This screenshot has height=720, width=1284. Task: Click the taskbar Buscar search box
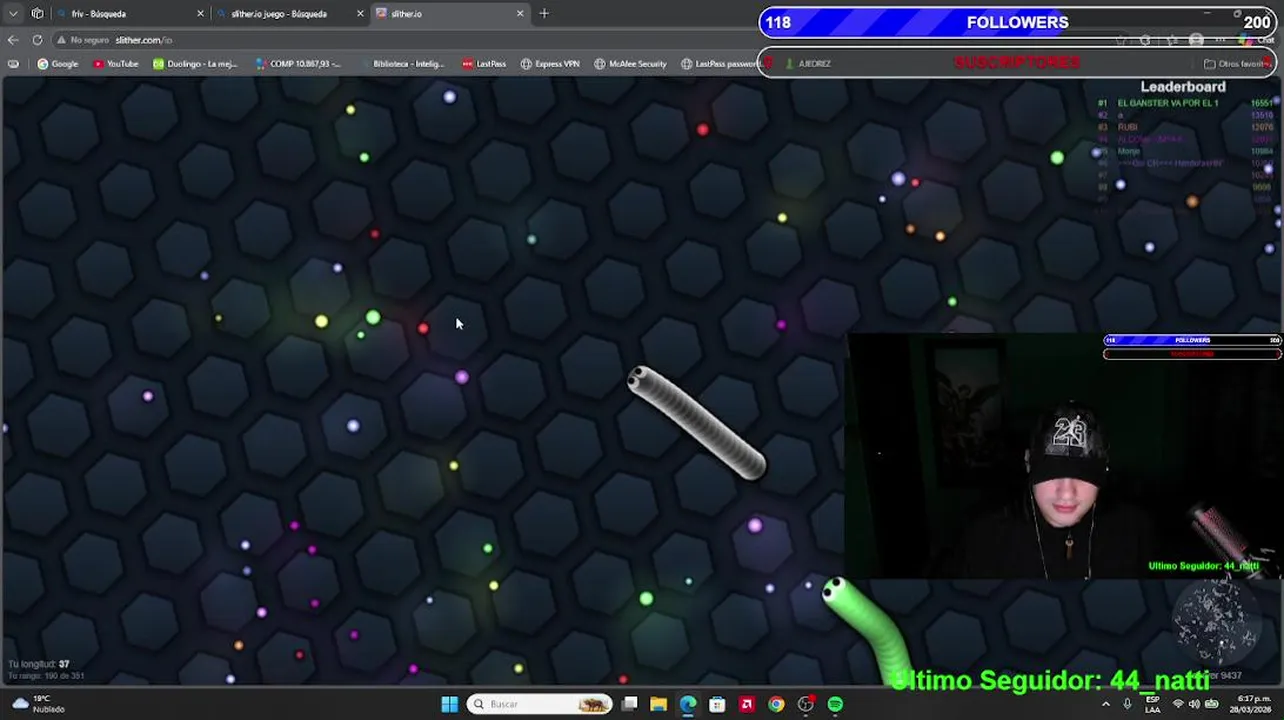pyautogui.click(x=540, y=704)
